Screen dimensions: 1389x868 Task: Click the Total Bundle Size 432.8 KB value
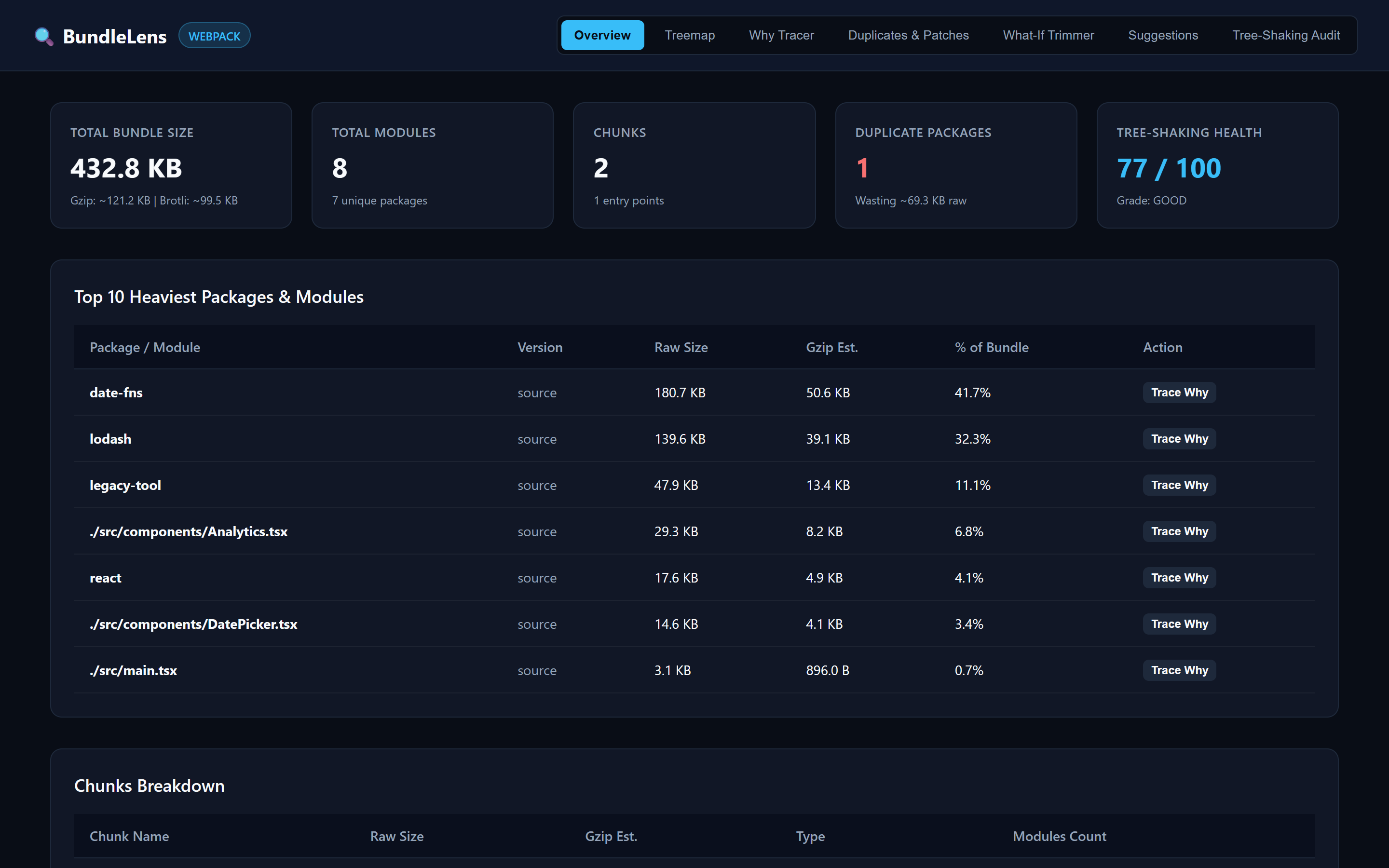pyautogui.click(x=126, y=168)
